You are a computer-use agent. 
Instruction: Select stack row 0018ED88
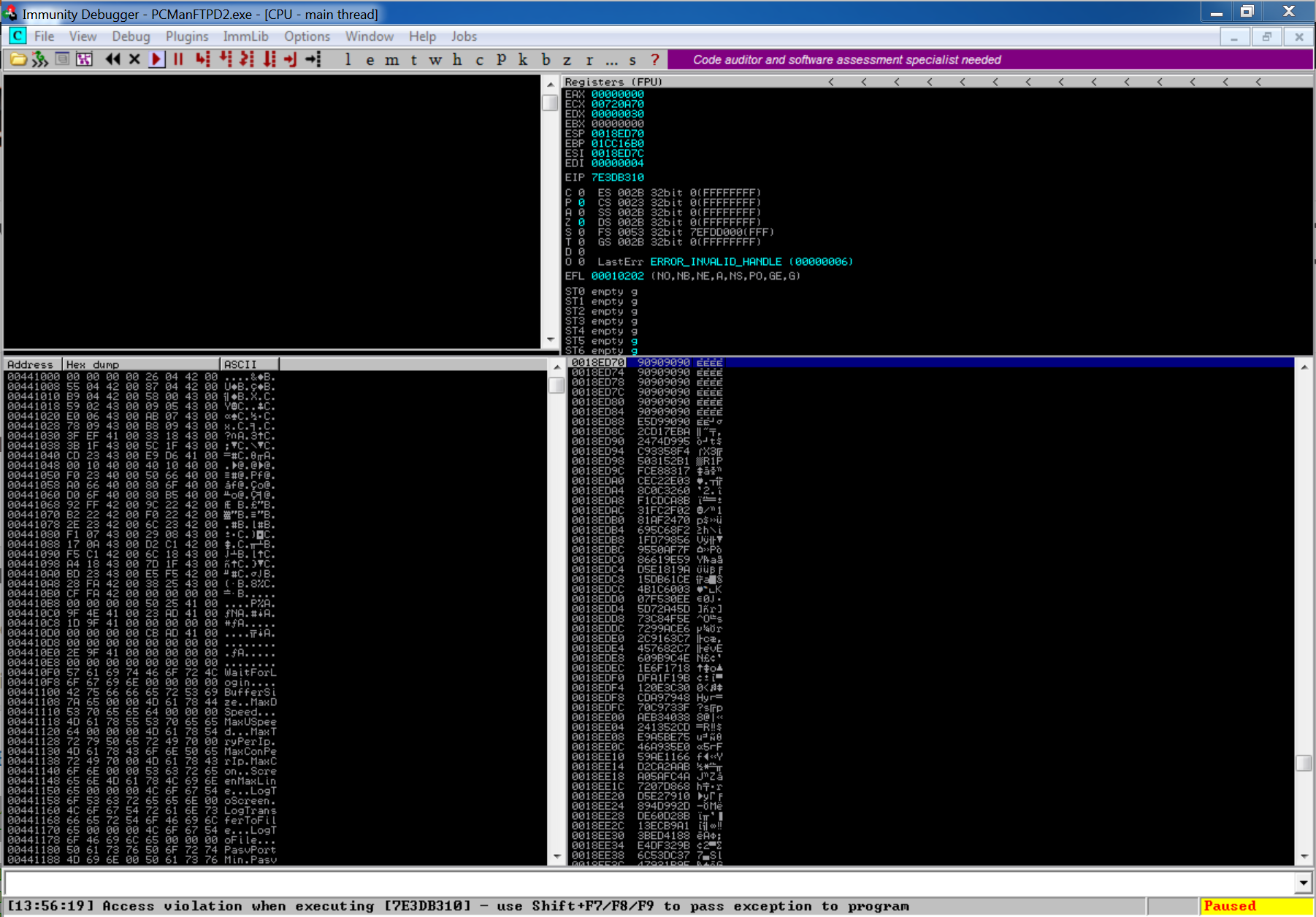[931, 421]
